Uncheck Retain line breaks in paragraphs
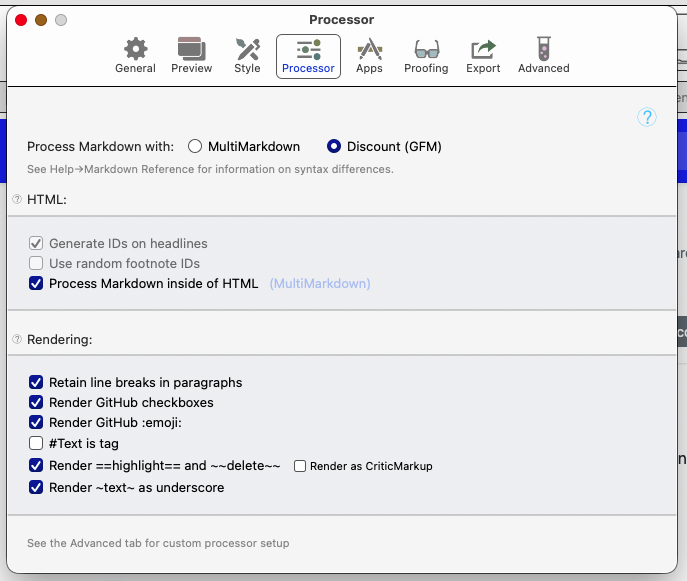 point(36,382)
